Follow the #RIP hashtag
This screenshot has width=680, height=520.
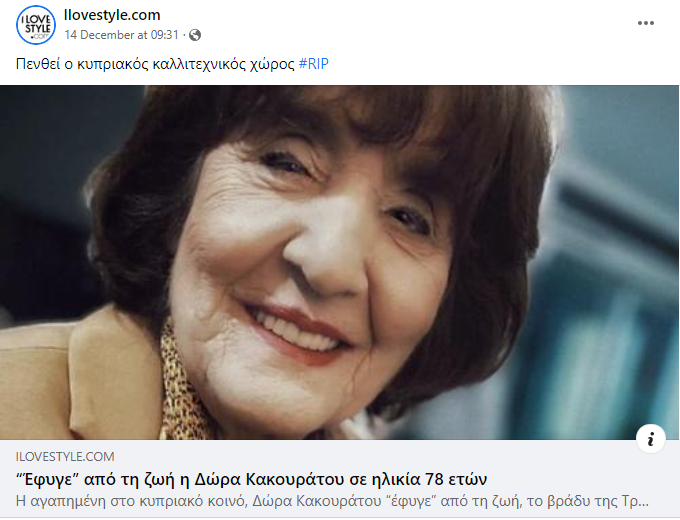314,64
